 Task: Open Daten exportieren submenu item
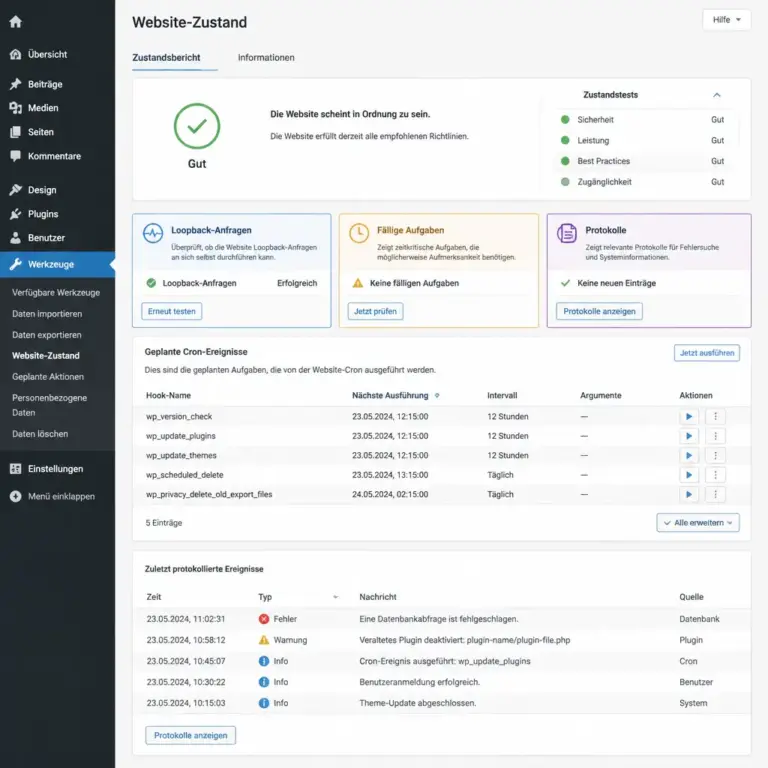(47, 335)
